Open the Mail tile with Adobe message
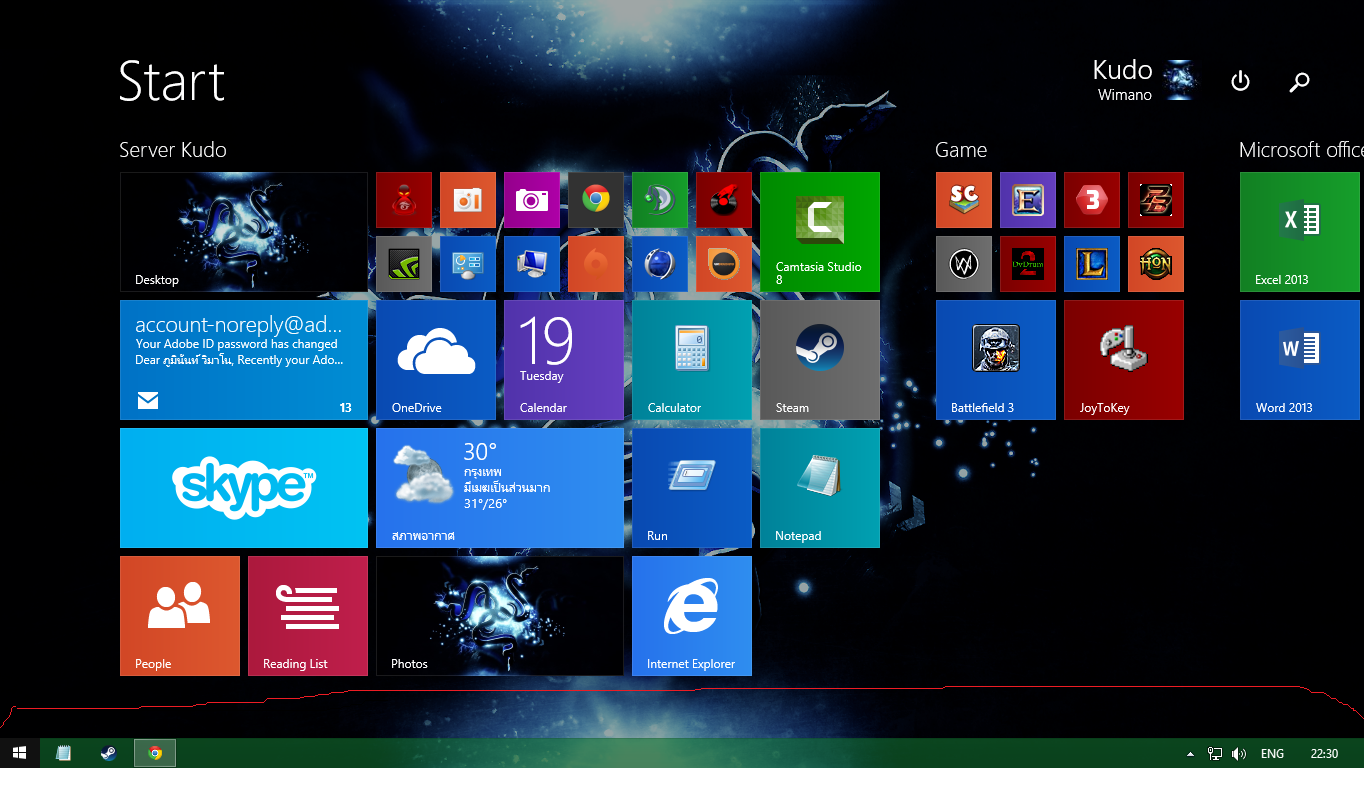 (x=244, y=360)
